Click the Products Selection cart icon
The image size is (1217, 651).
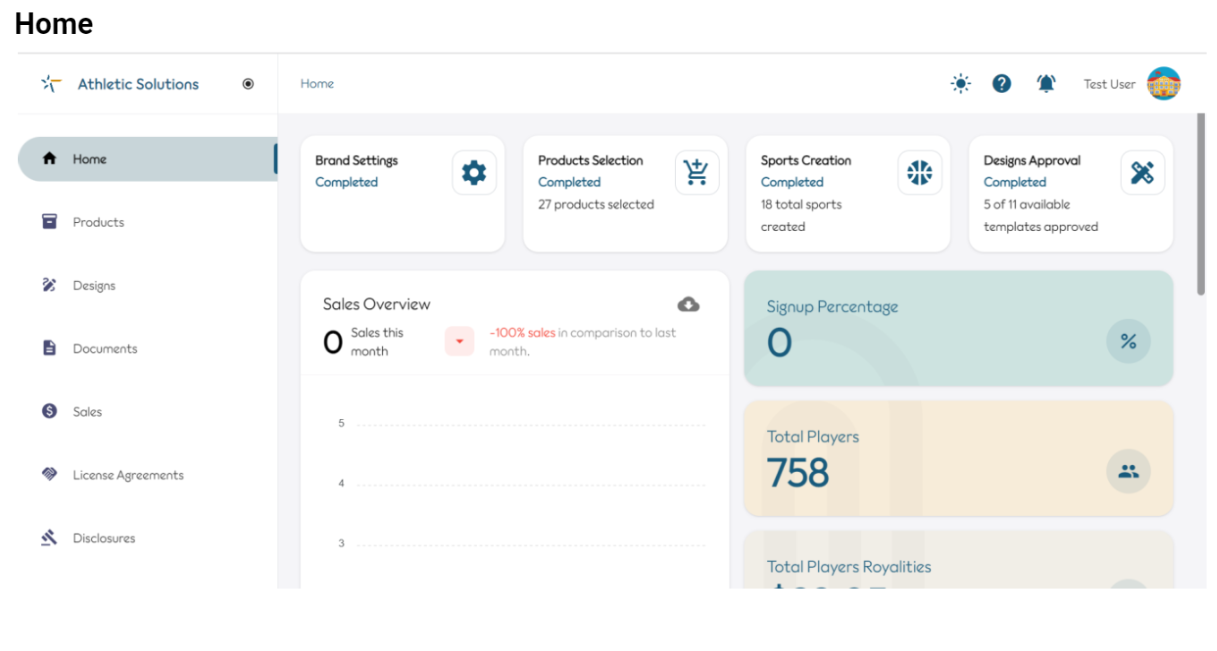697,173
